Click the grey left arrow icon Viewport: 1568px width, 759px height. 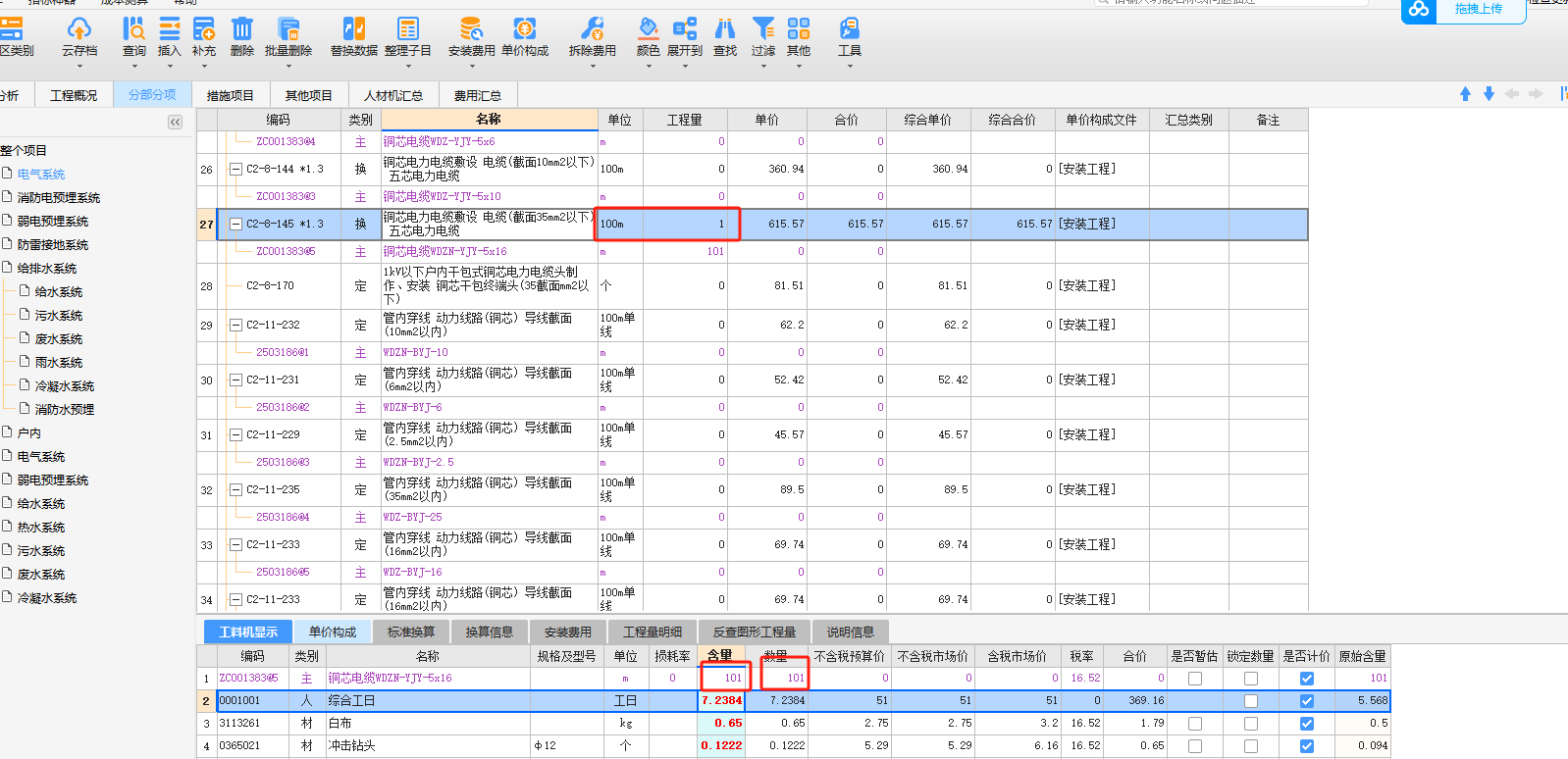1512,94
